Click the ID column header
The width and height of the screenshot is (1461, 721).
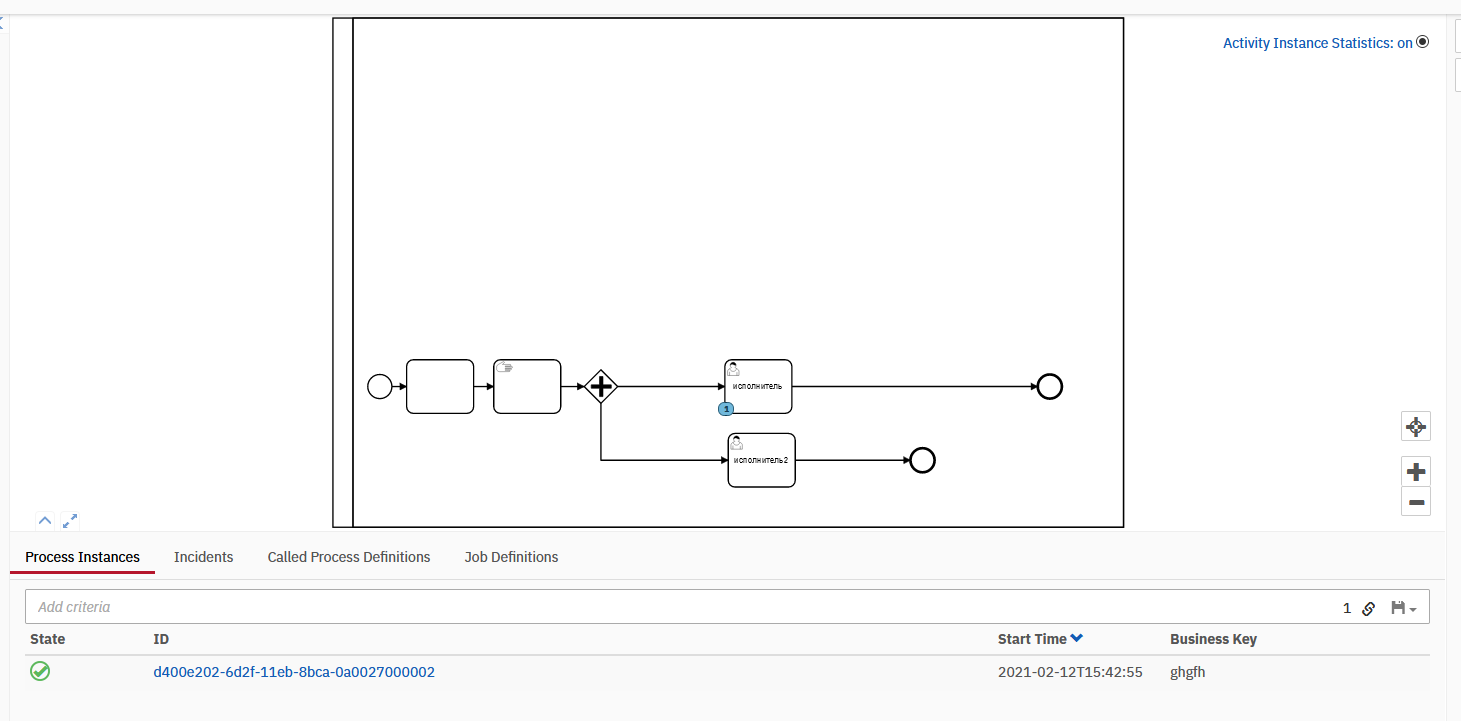tap(161, 639)
